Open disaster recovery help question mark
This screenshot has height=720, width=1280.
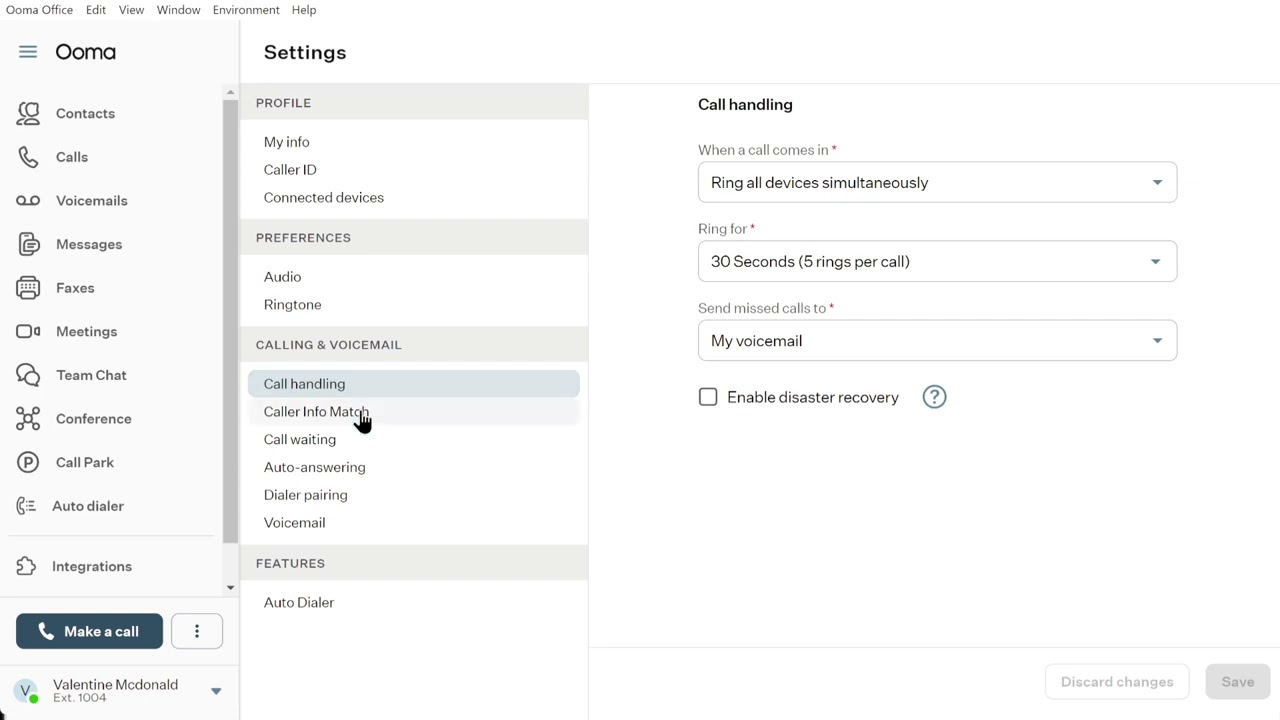(934, 397)
